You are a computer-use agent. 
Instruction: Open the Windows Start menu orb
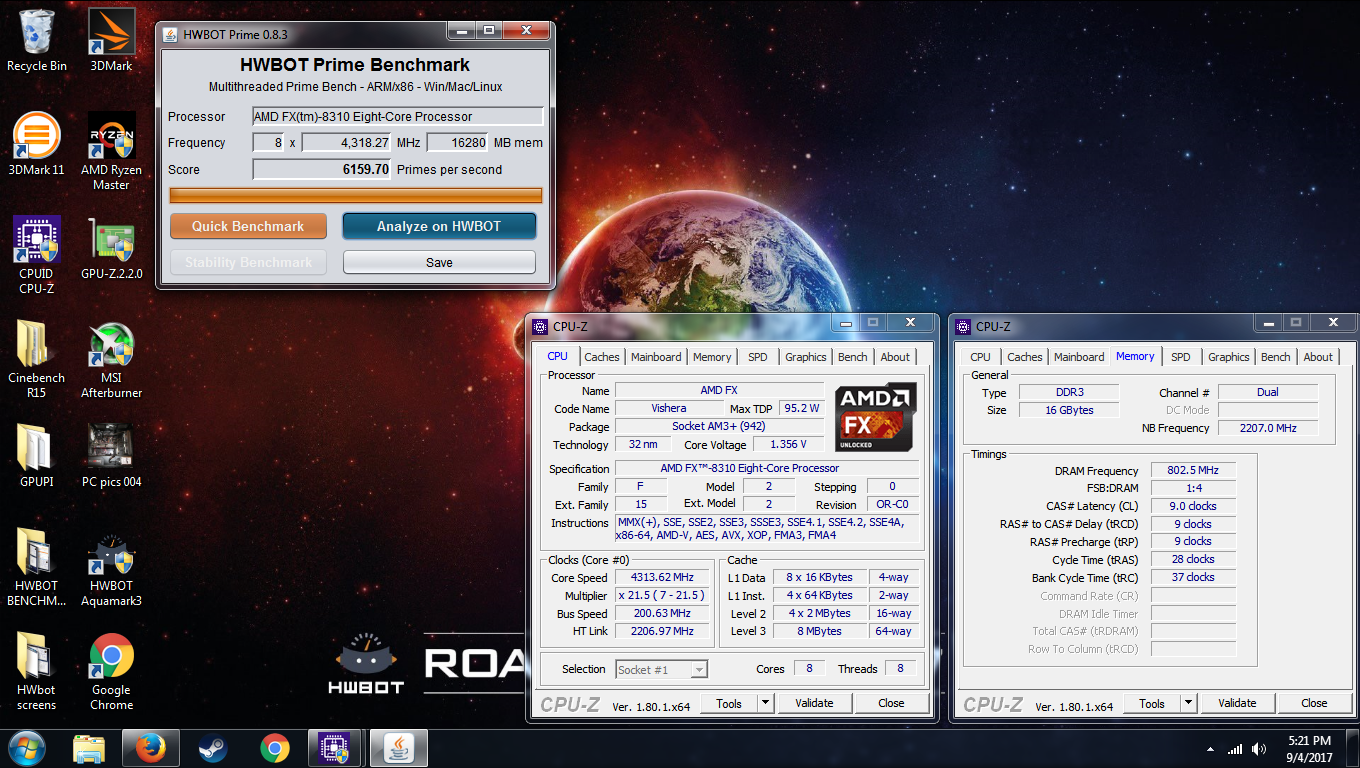click(x=27, y=747)
